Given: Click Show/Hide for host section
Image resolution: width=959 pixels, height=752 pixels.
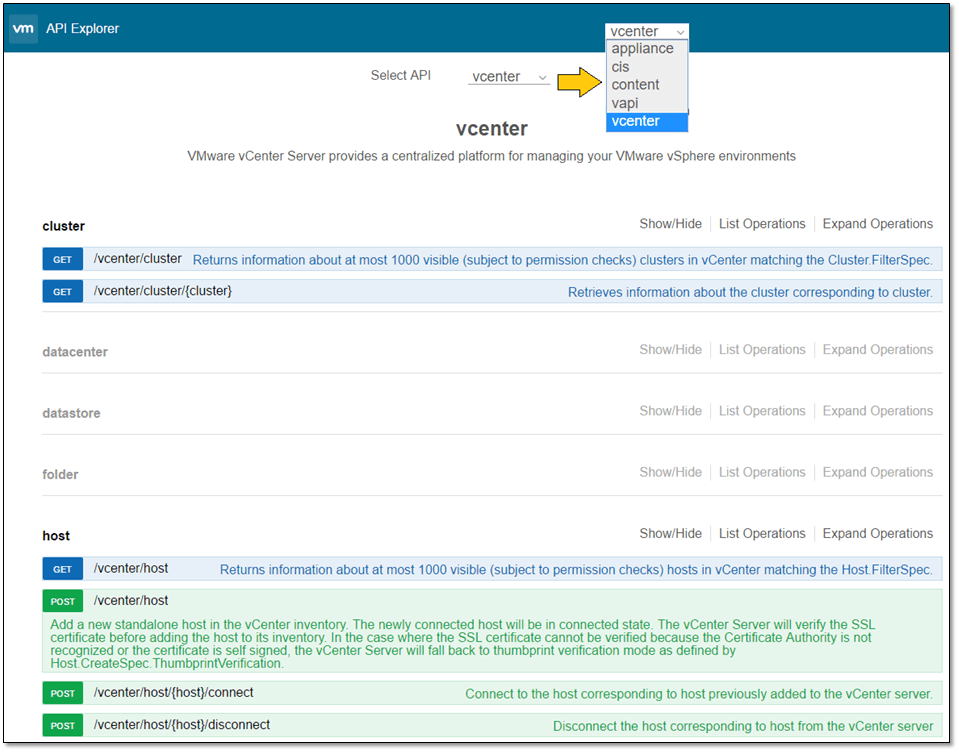Looking at the screenshot, I should (x=670, y=534).
